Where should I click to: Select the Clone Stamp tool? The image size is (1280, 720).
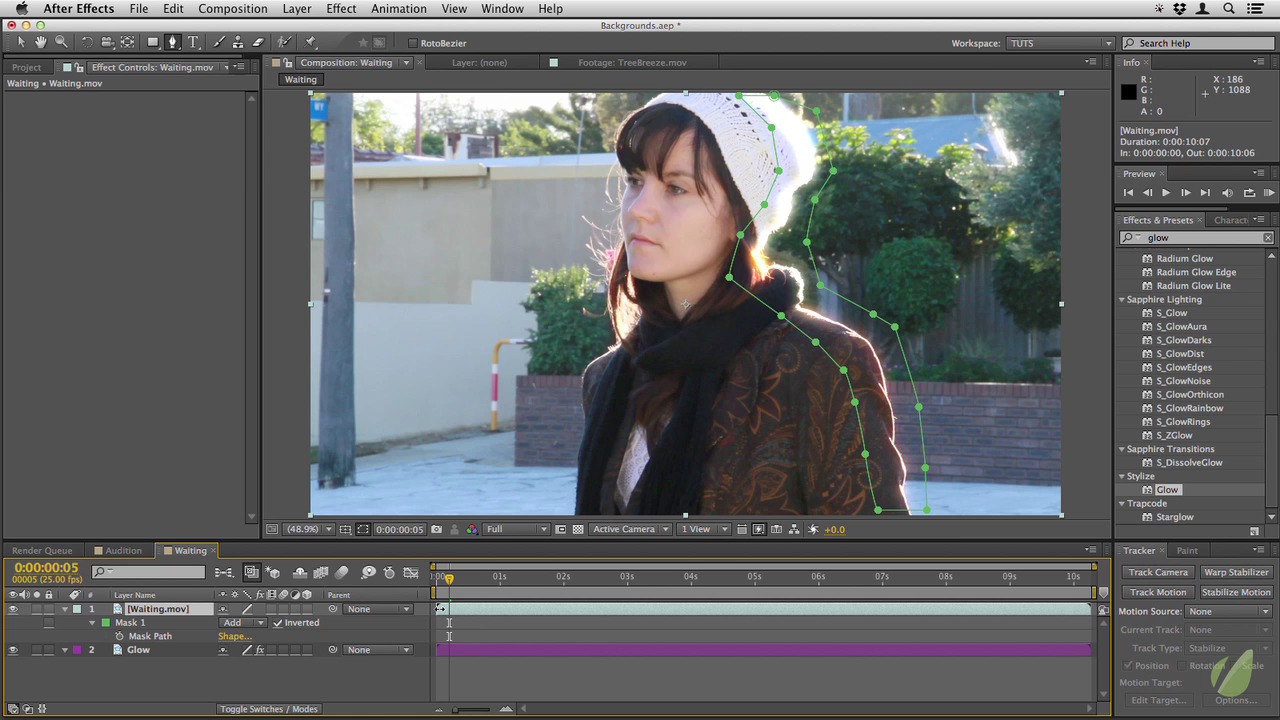pos(238,42)
